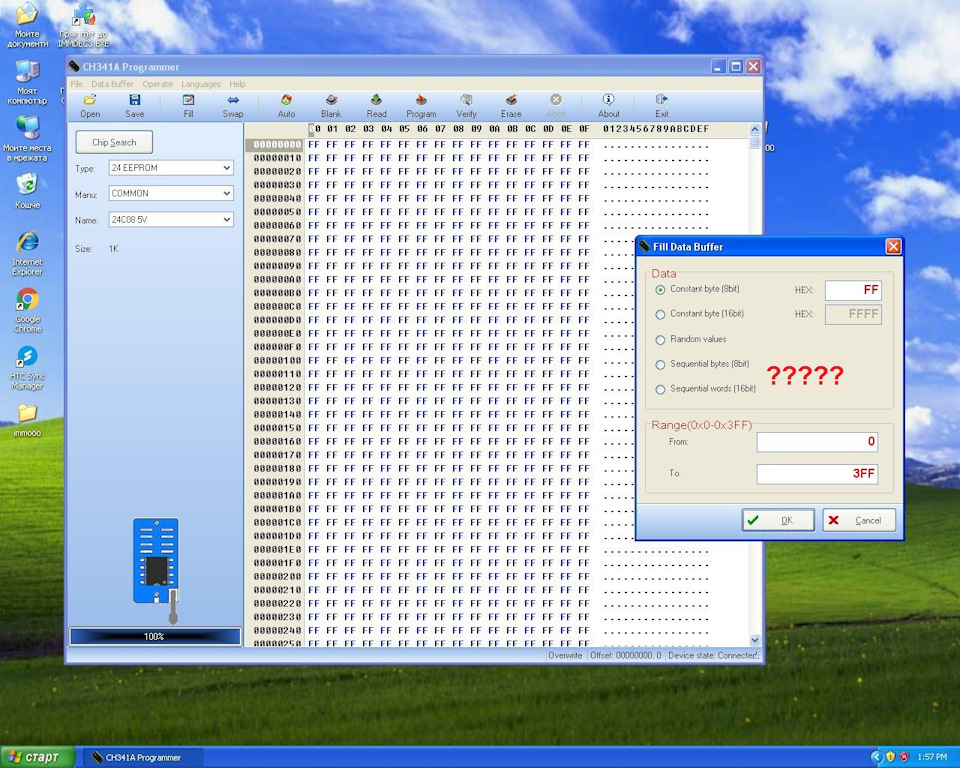The height and width of the screenshot is (768, 960).
Task: Click the Read chip toolbar icon
Action: pos(376,105)
